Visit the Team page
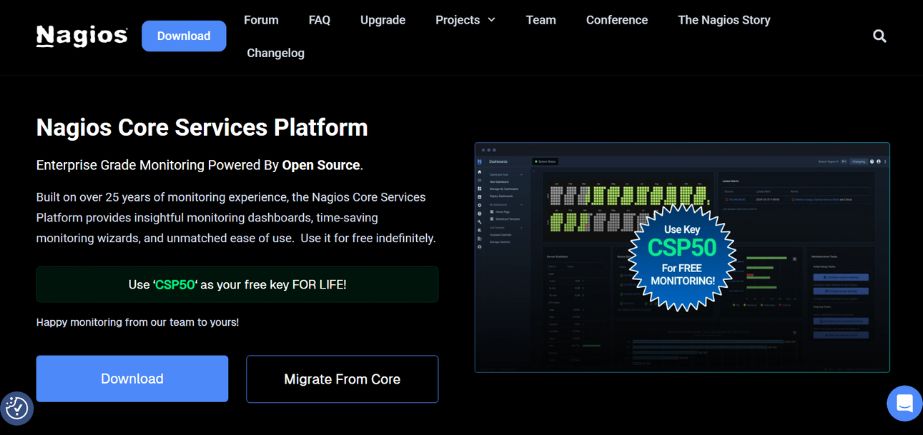 pos(540,20)
